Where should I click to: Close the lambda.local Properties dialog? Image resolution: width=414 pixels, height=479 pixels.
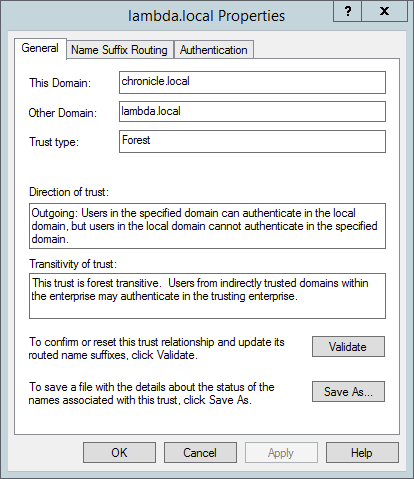tap(384, 12)
